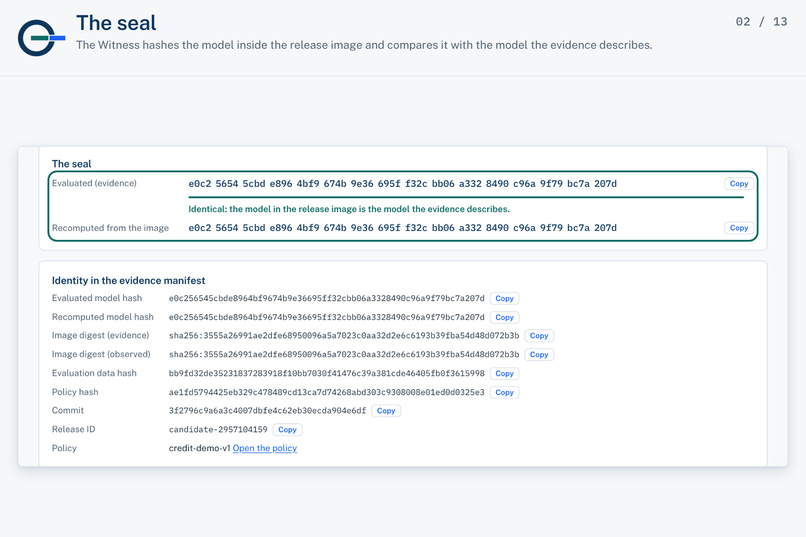Image resolution: width=806 pixels, height=537 pixels.
Task: Click the slide counter 02 / 13
Action: pos(761,22)
